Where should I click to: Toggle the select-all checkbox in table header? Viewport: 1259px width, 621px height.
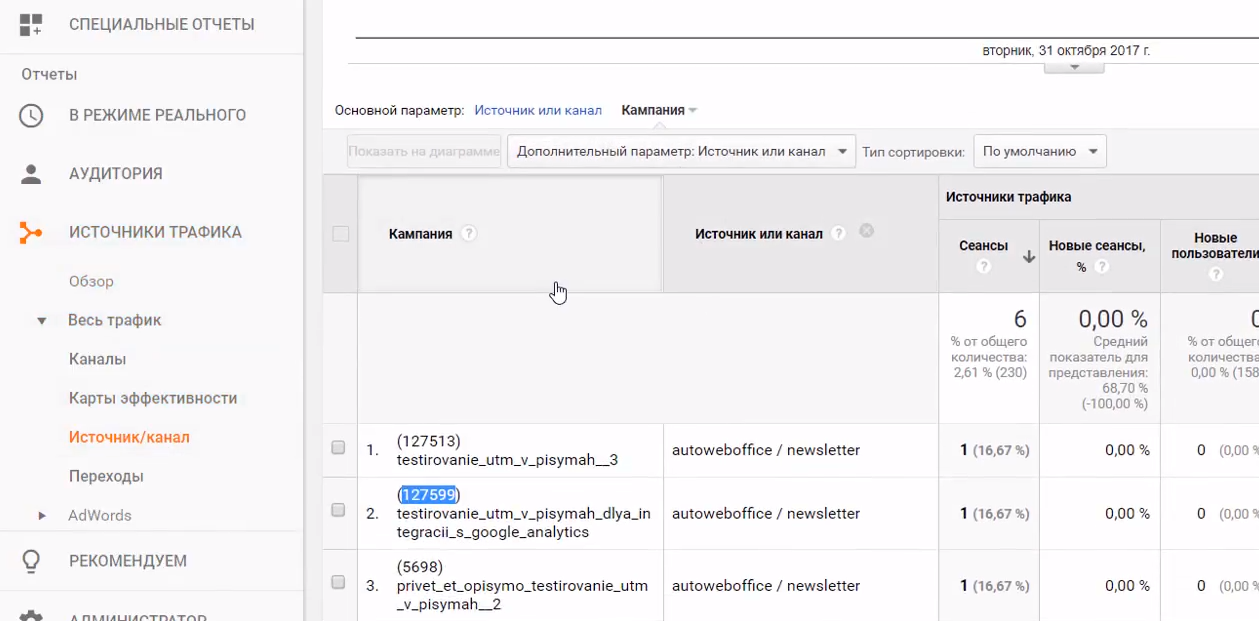(341, 234)
